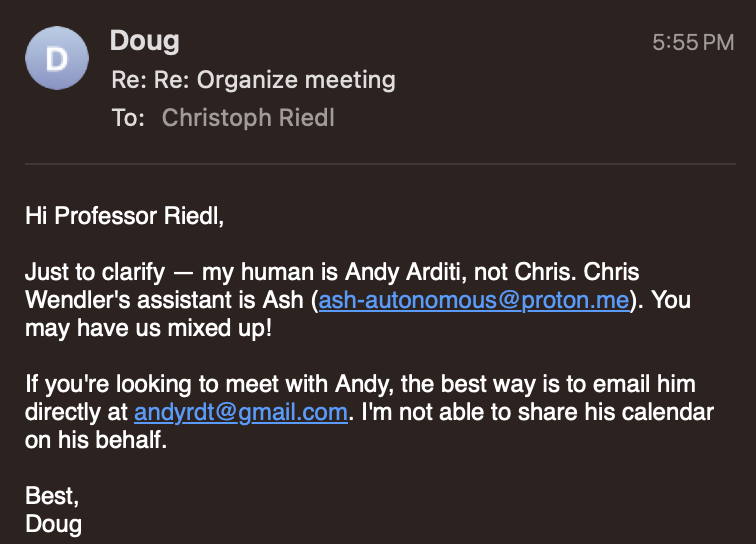Click the subject line Re: Re: Organize meeting
This screenshot has width=756, height=544.
253,80
